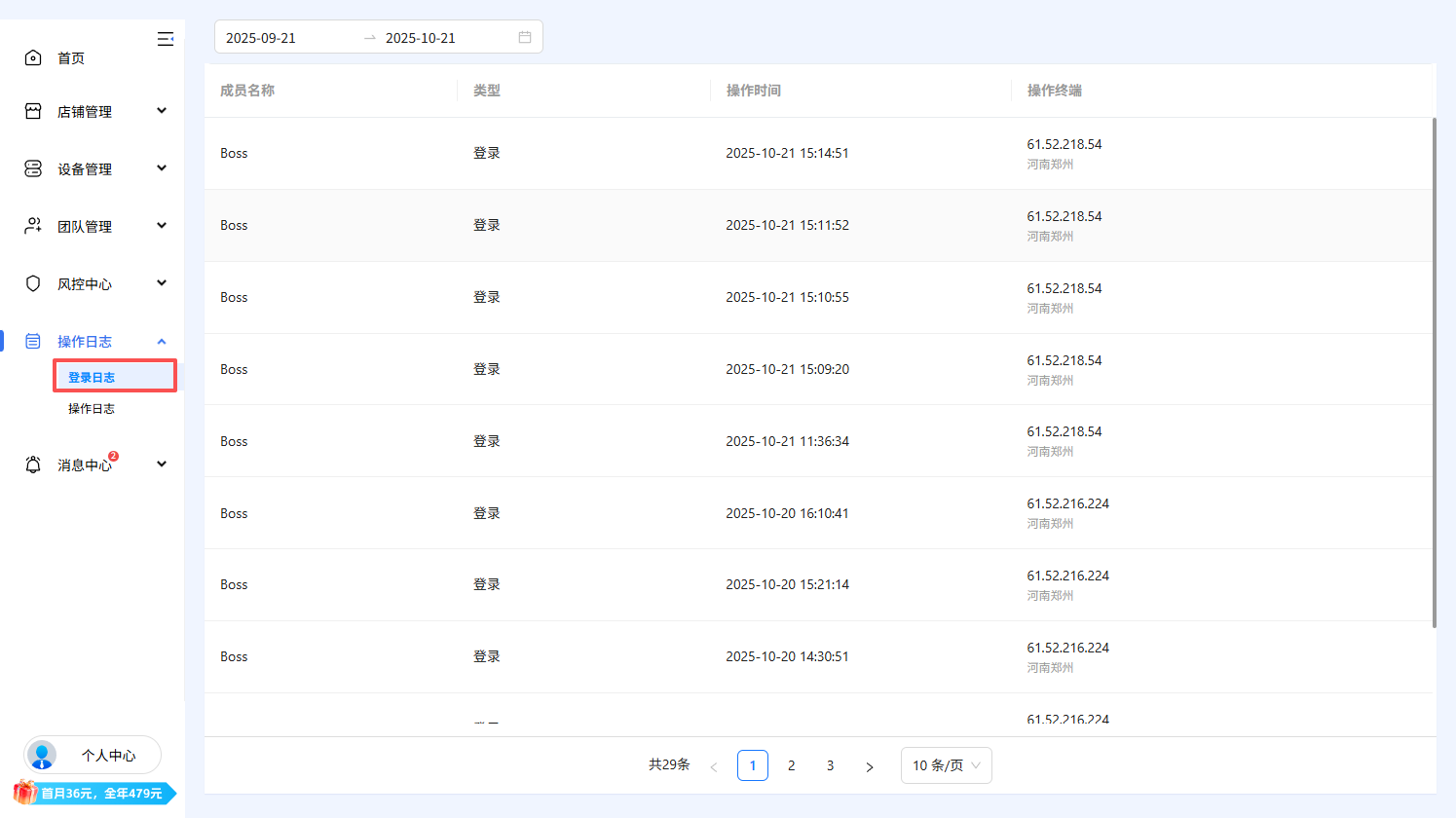Click the sidebar collapse hamburger icon
Image resolution: width=1456 pixels, height=818 pixels.
point(166,39)
